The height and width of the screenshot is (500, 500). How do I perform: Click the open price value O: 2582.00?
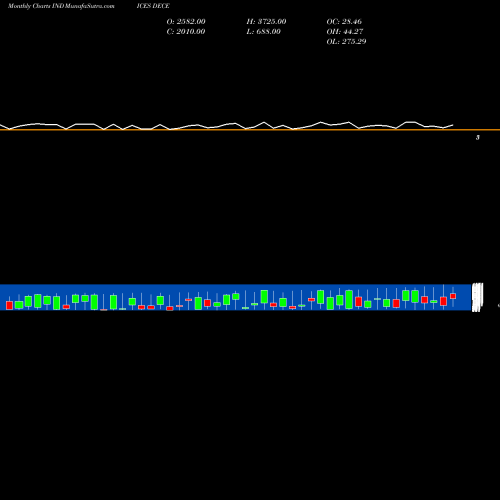pos(186,22)
